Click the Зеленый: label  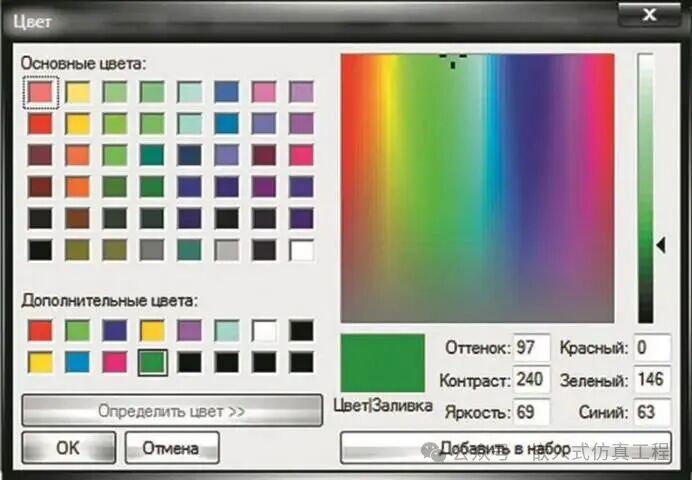(594, 380)
